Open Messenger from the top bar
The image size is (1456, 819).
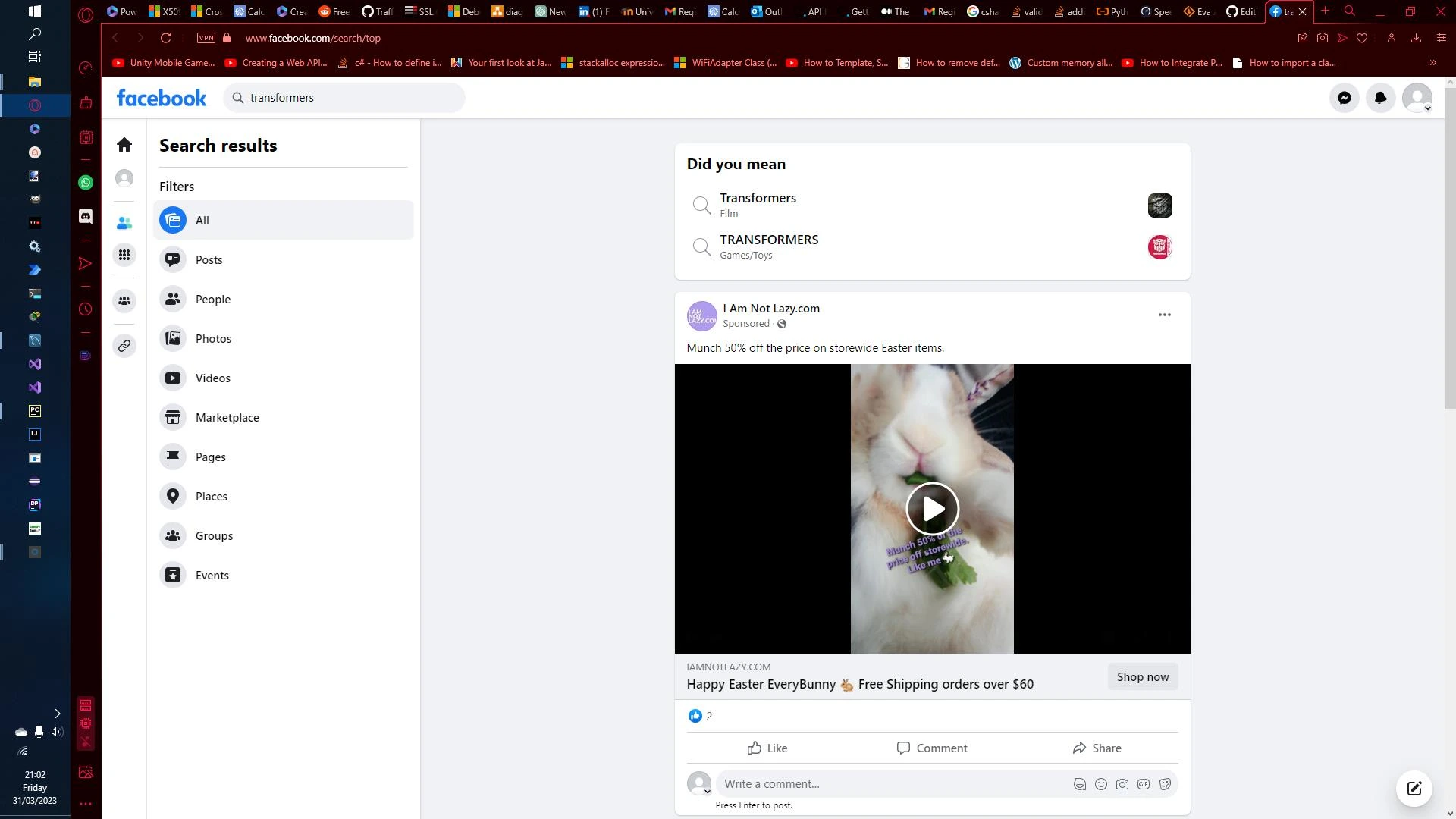(x=1344, y=98)
